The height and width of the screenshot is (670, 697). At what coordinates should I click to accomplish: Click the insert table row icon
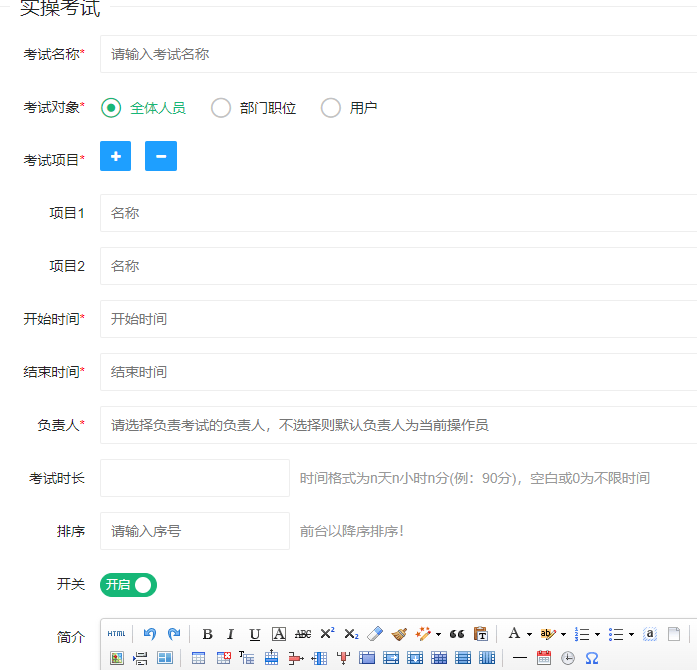[271, 658]
